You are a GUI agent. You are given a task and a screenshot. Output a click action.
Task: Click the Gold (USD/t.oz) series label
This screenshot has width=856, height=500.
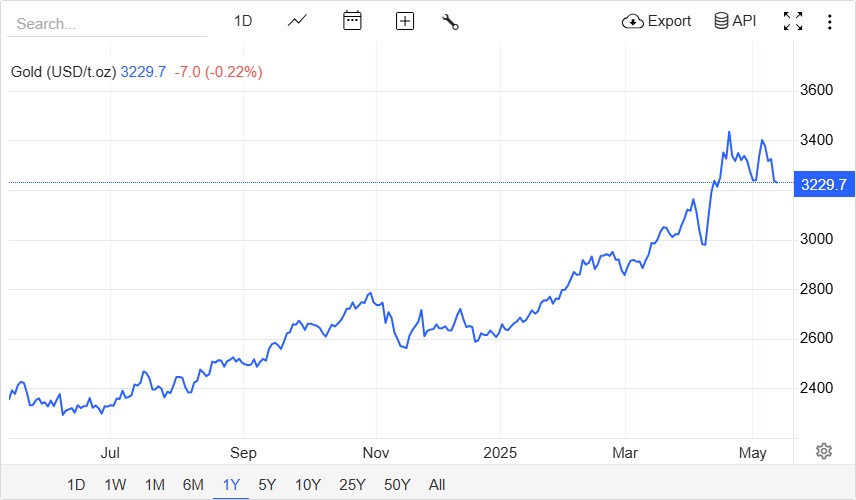tap(64, 72)
